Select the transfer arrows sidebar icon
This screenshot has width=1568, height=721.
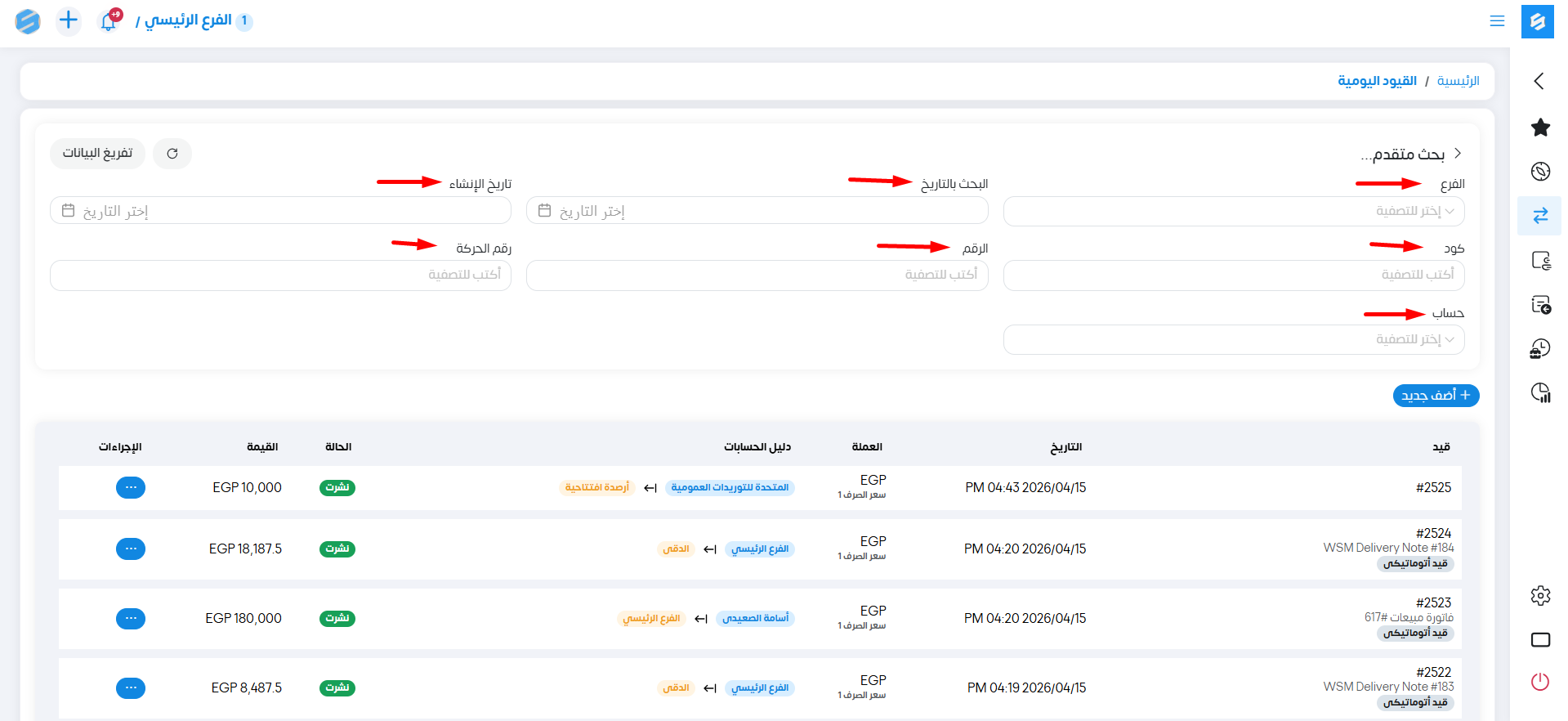tap(1540, 216)
